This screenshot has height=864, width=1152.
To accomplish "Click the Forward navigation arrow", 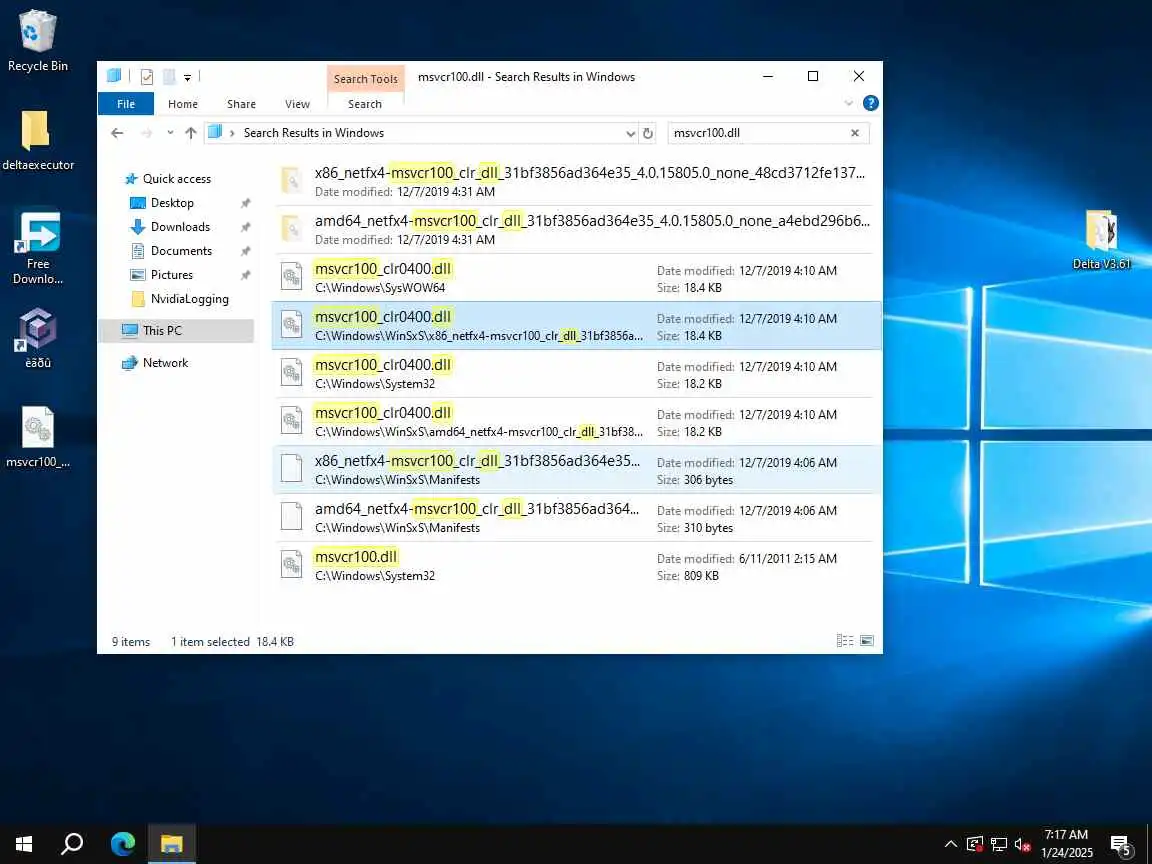I will pos(146,133).
